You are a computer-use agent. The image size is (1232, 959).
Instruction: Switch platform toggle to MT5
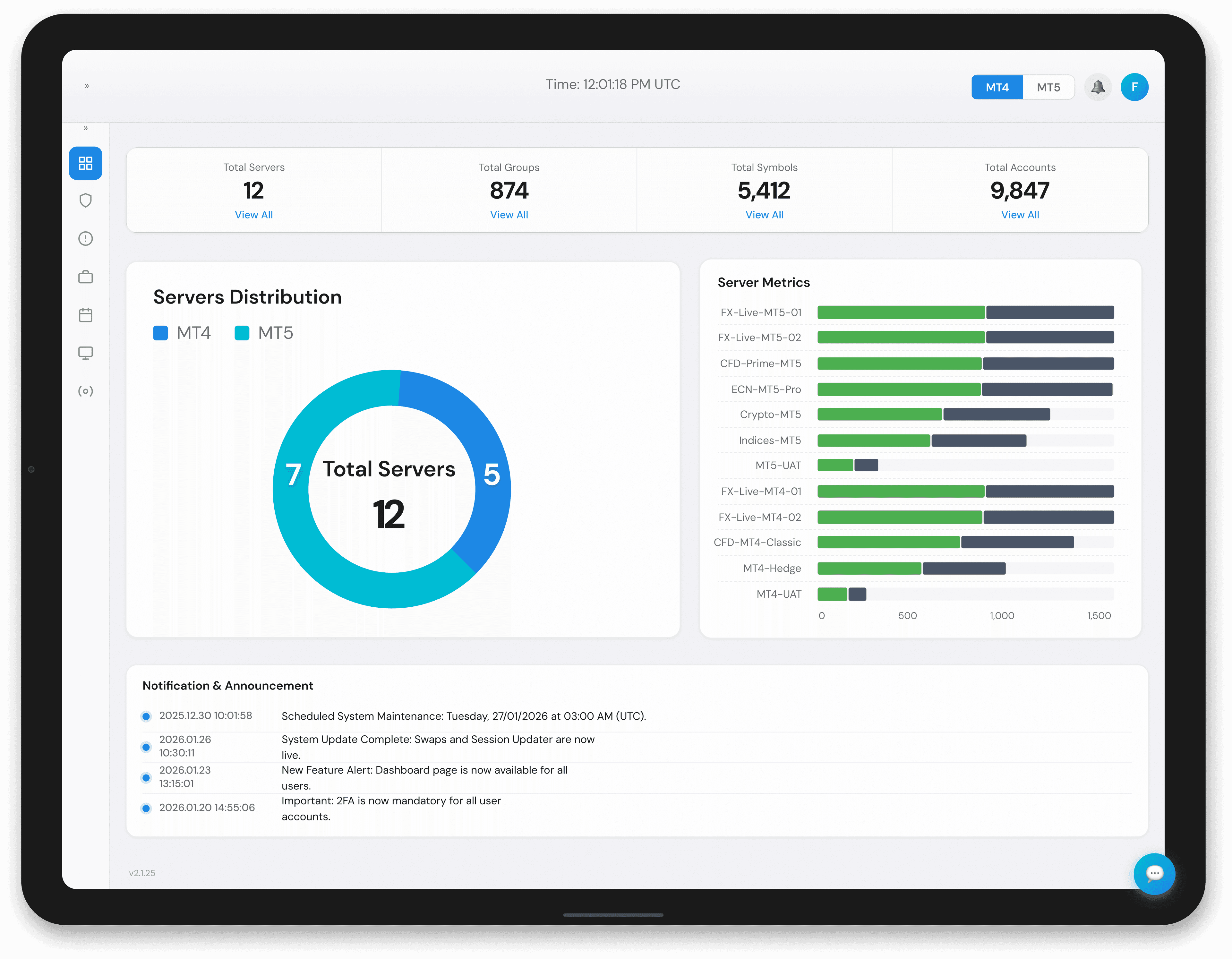(x=1048, y=88)
